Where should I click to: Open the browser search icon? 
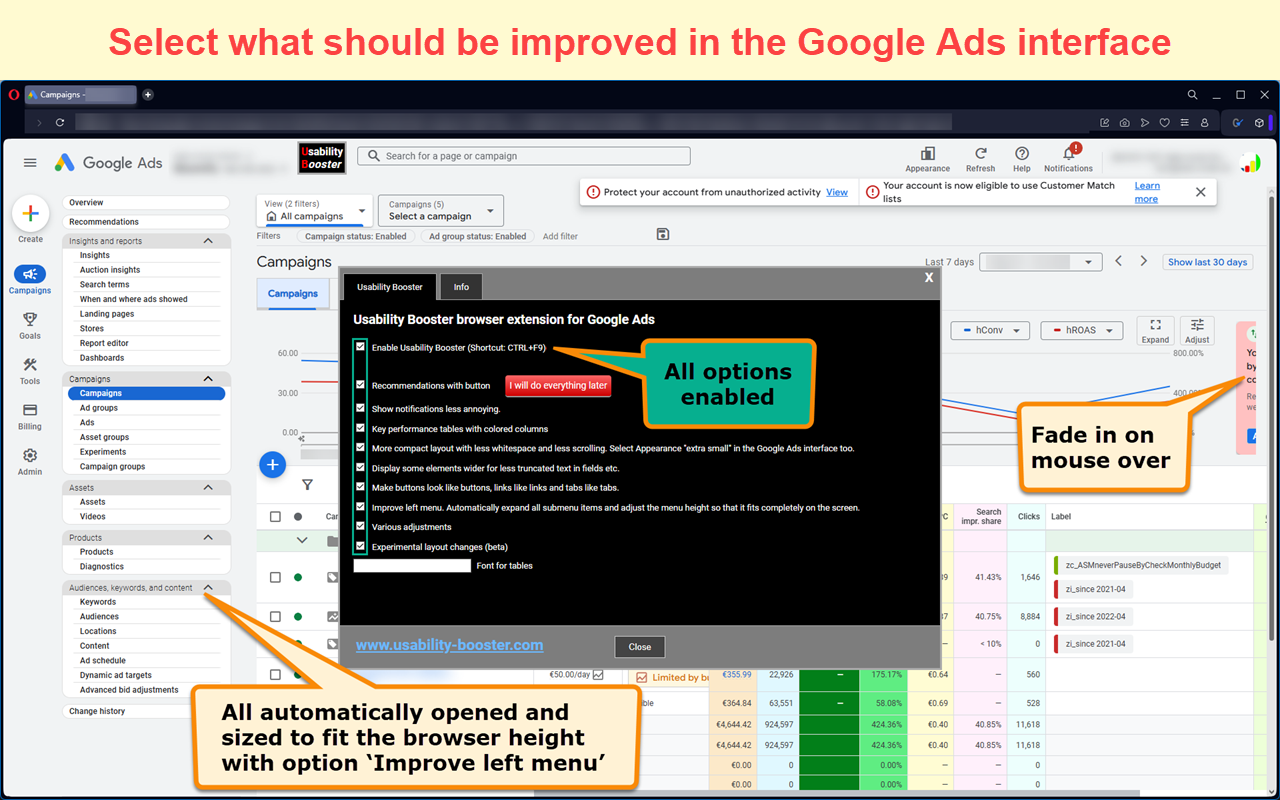tap(1193, 95)
